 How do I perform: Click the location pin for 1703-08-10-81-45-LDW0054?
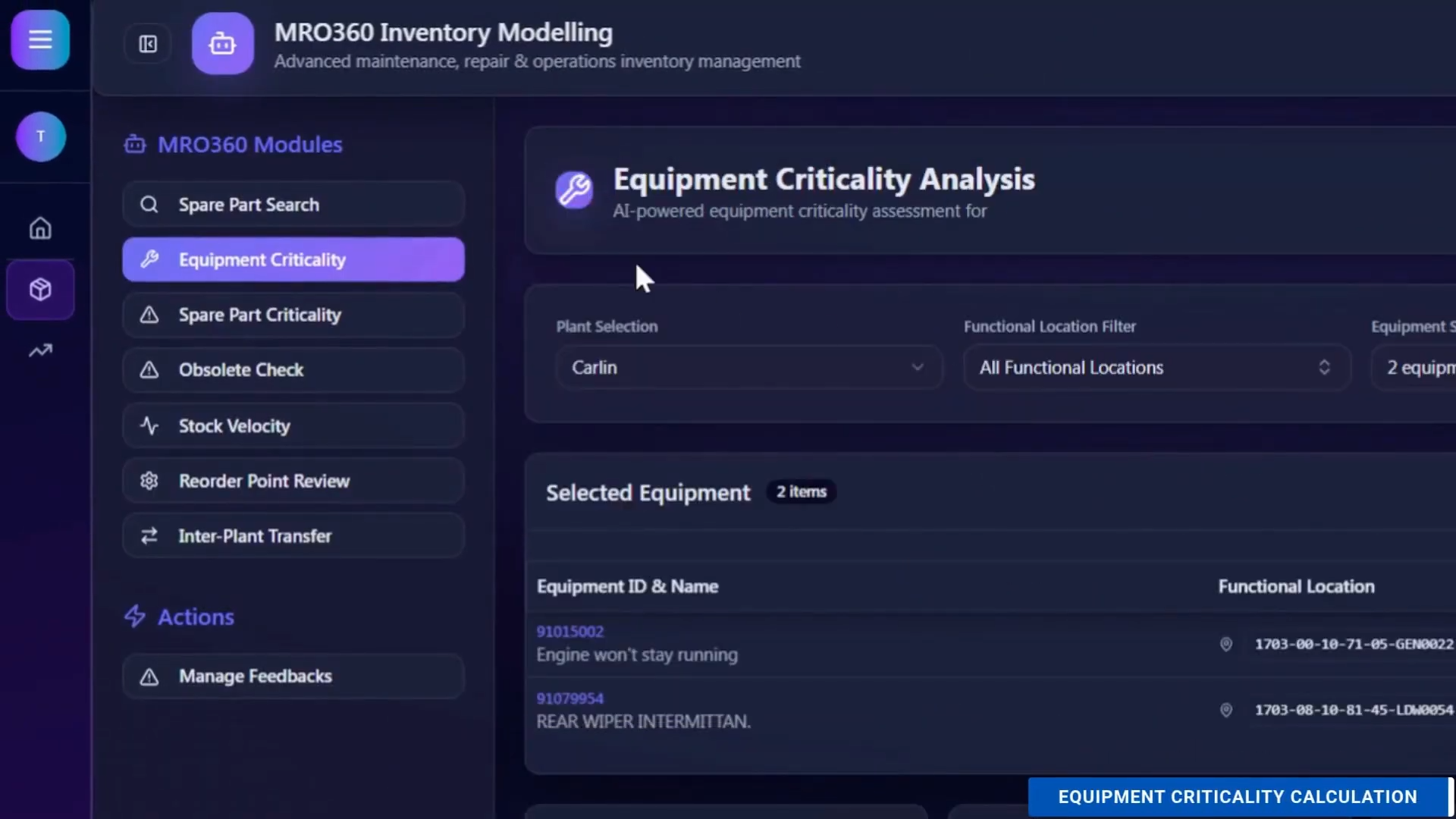[1225, 710]
